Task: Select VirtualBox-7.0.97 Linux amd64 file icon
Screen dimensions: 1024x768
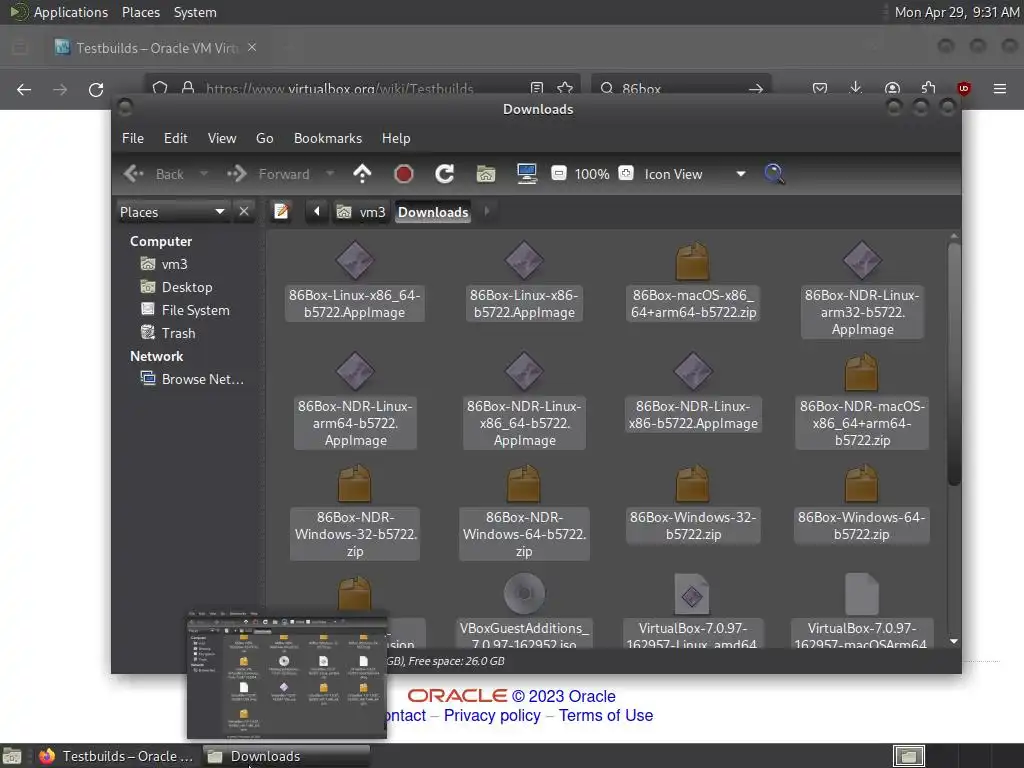Action: click(692, 594)
